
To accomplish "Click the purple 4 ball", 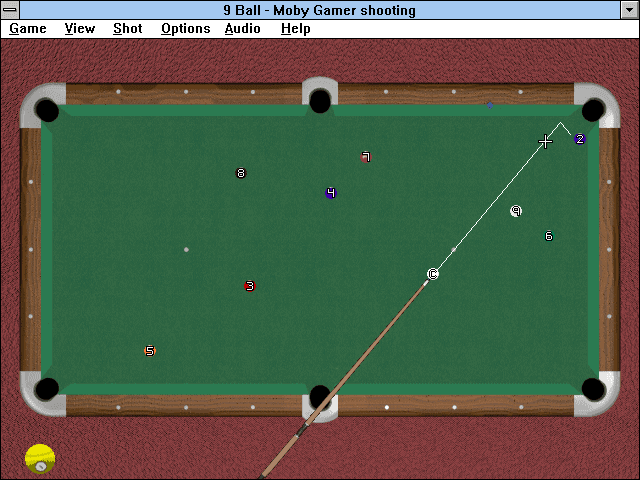I will click(x=331, y=193).
